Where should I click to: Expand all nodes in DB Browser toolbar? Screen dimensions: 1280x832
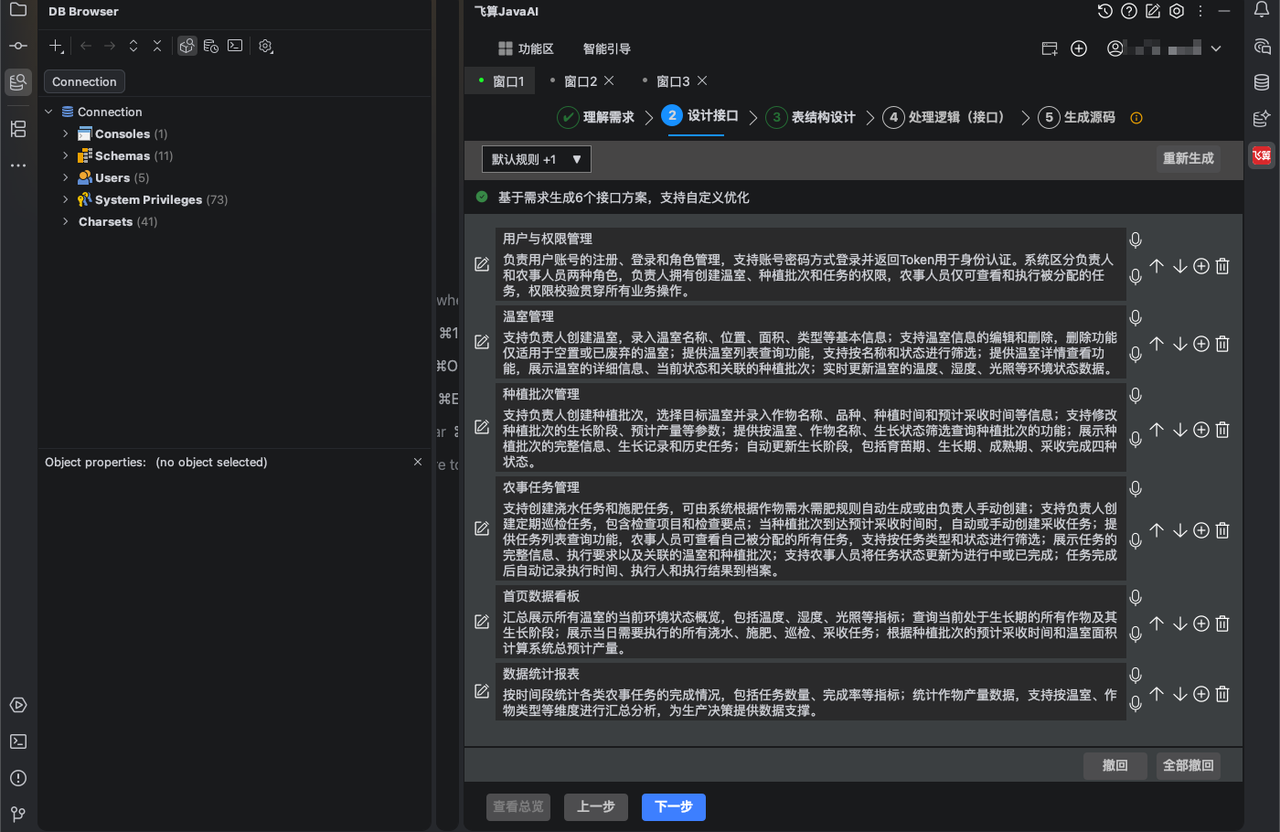coord(134,46)
